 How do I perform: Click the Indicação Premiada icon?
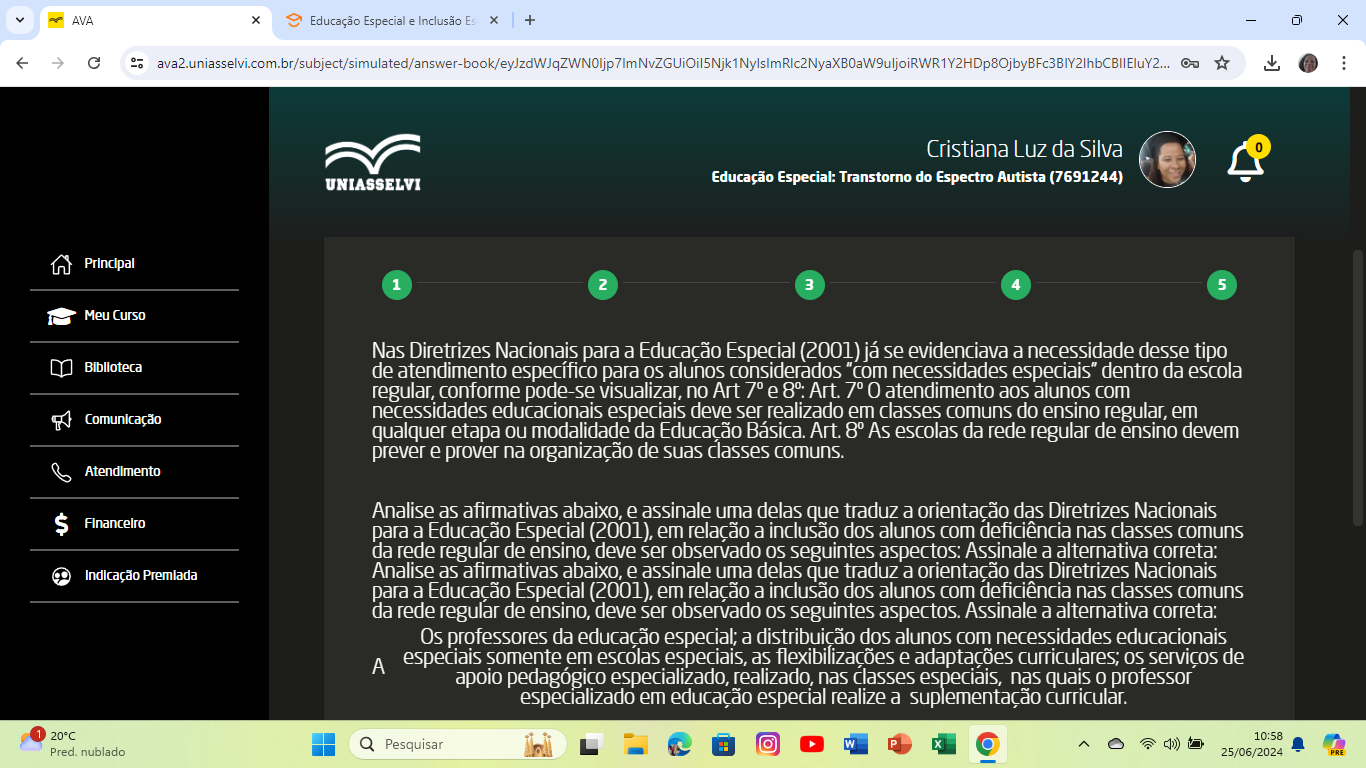[x=61, y=576]
